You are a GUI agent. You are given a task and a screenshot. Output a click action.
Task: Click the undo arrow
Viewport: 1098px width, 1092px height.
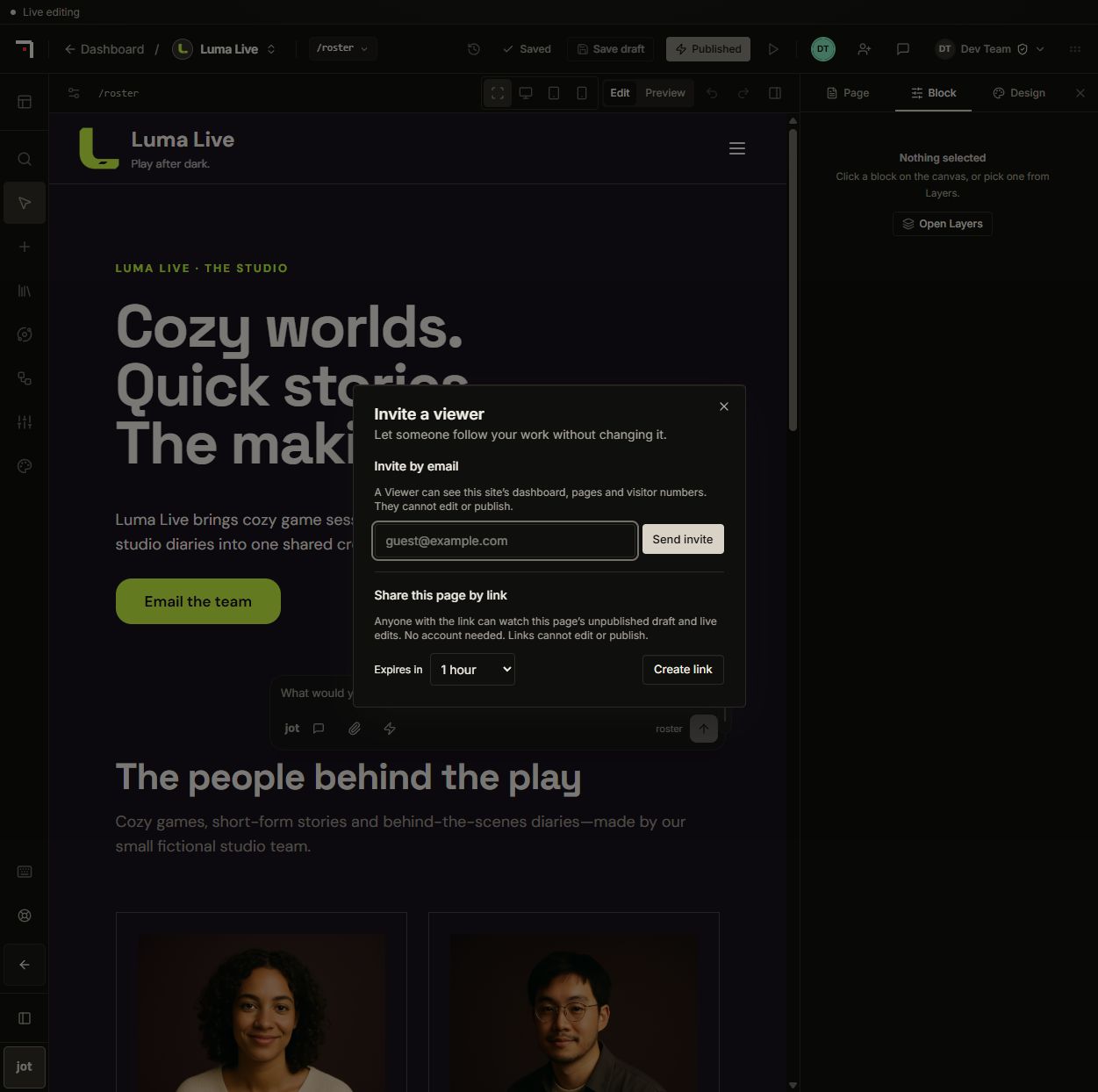[712, 93]
